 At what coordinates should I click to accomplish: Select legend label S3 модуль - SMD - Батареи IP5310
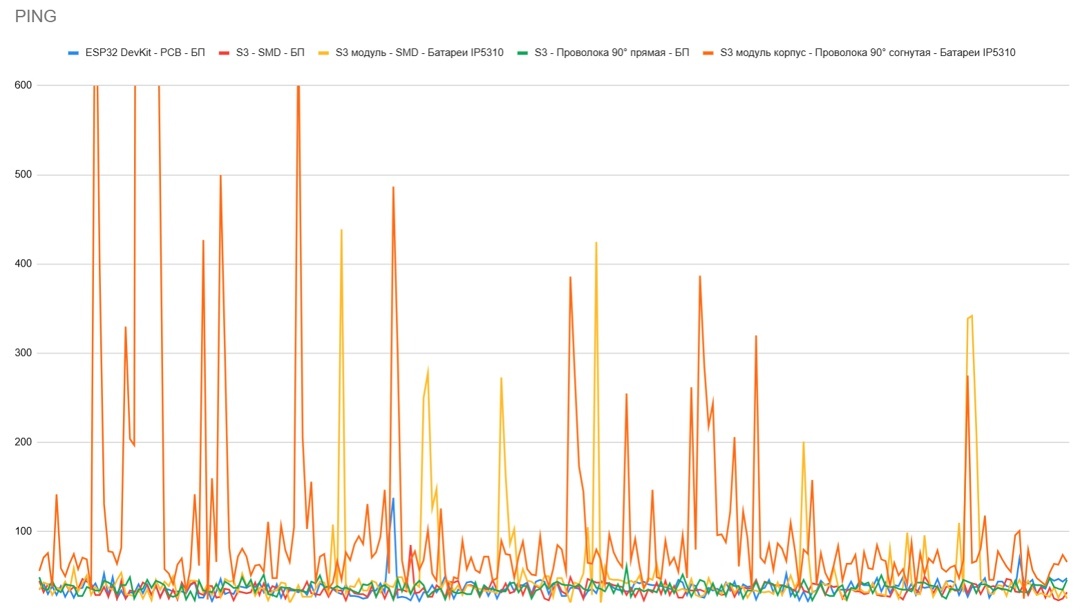(x=419, y=52)
